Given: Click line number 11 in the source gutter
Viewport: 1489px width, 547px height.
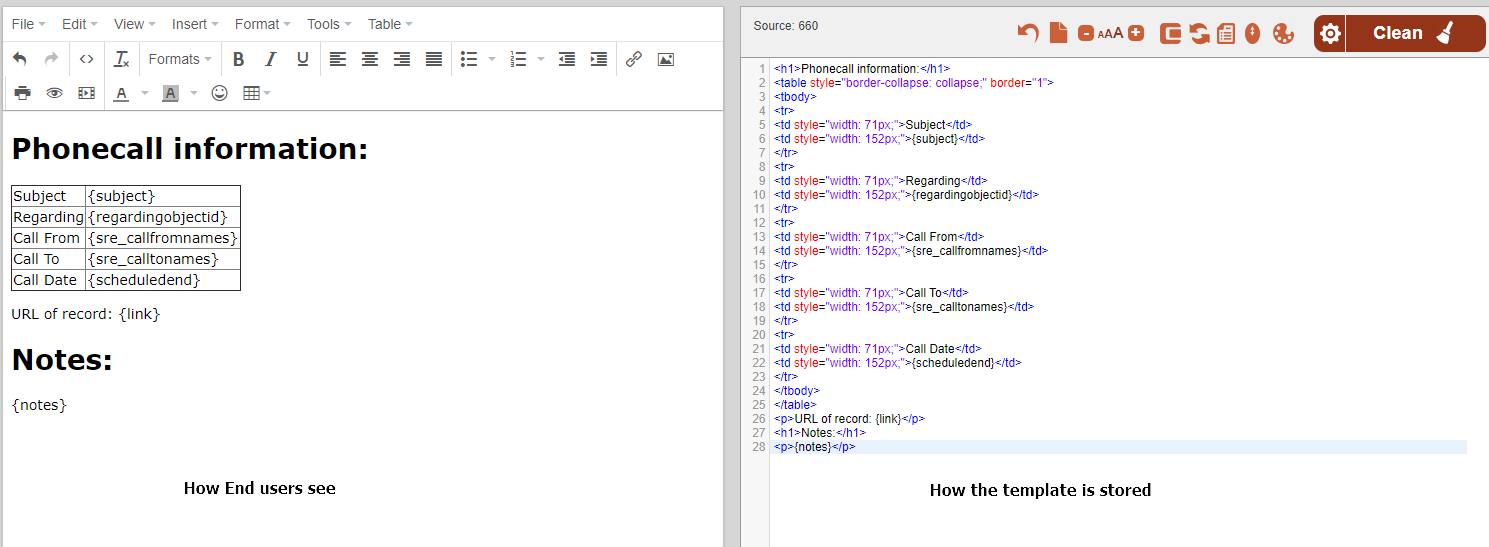Looking at the screenshot, I should (759, 209).
